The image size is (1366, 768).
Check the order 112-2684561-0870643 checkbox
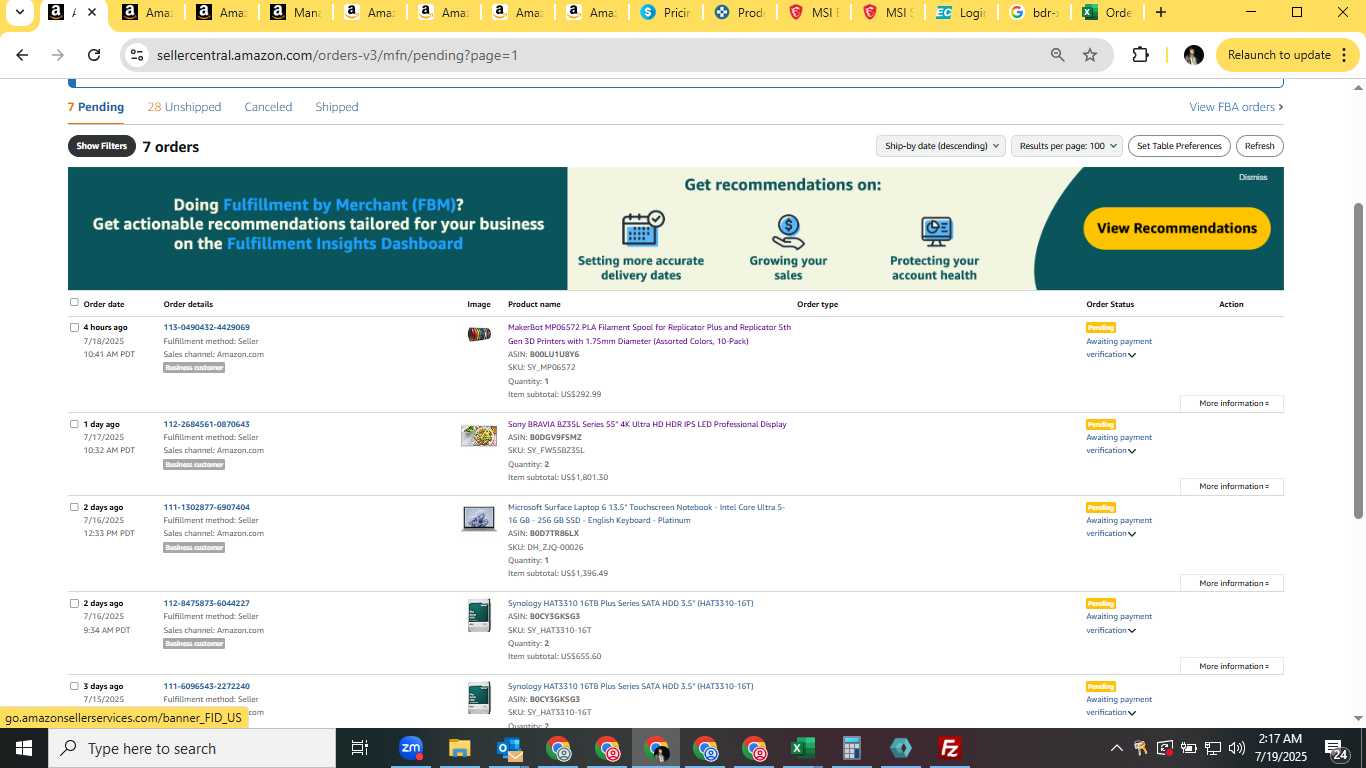[x=74, y=424]
